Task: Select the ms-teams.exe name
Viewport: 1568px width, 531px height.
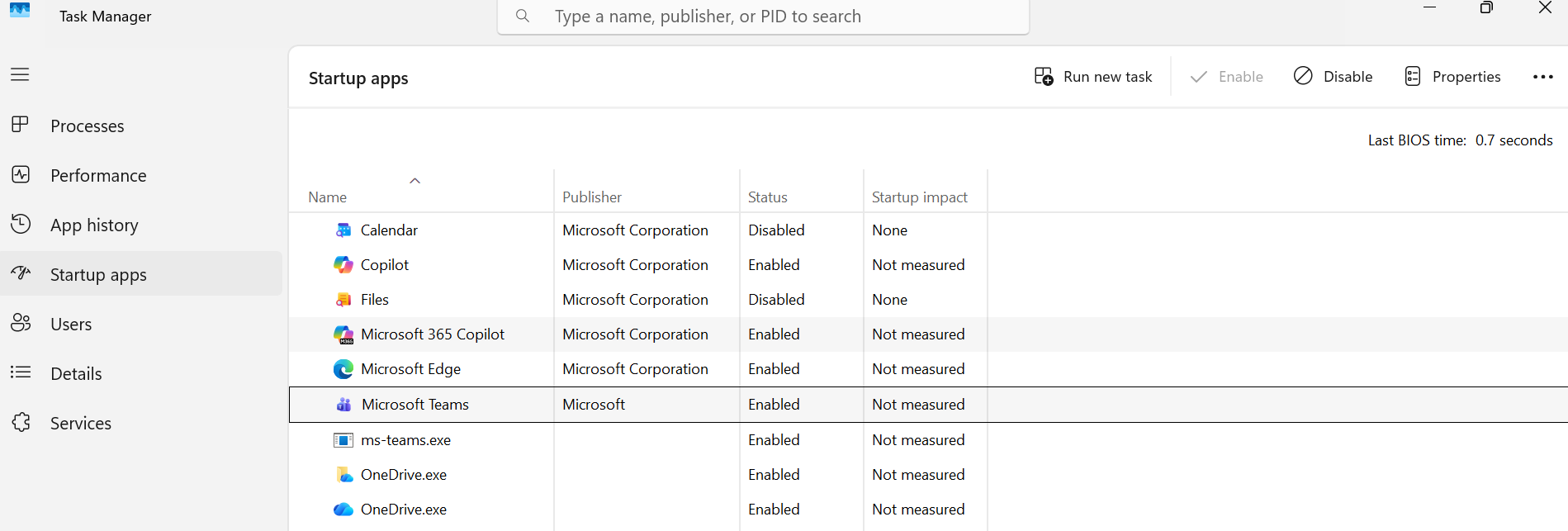Action: (x=405, y=440)
